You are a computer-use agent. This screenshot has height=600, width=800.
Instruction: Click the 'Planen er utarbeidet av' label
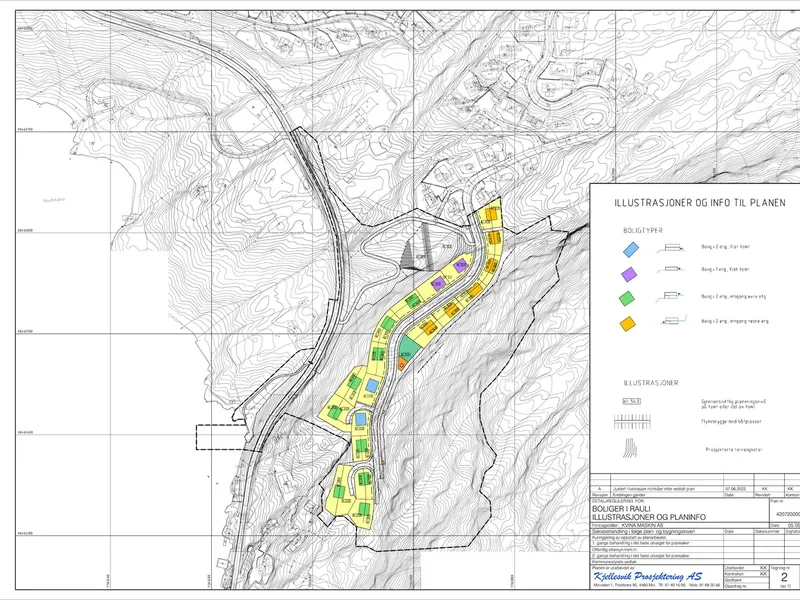(614, 568)
